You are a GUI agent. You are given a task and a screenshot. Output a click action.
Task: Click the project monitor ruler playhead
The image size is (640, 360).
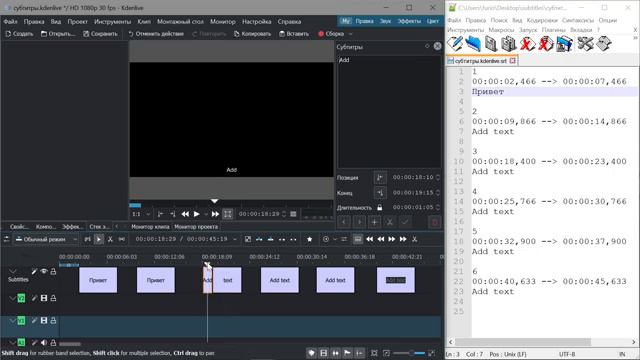[x=214, y=201]
